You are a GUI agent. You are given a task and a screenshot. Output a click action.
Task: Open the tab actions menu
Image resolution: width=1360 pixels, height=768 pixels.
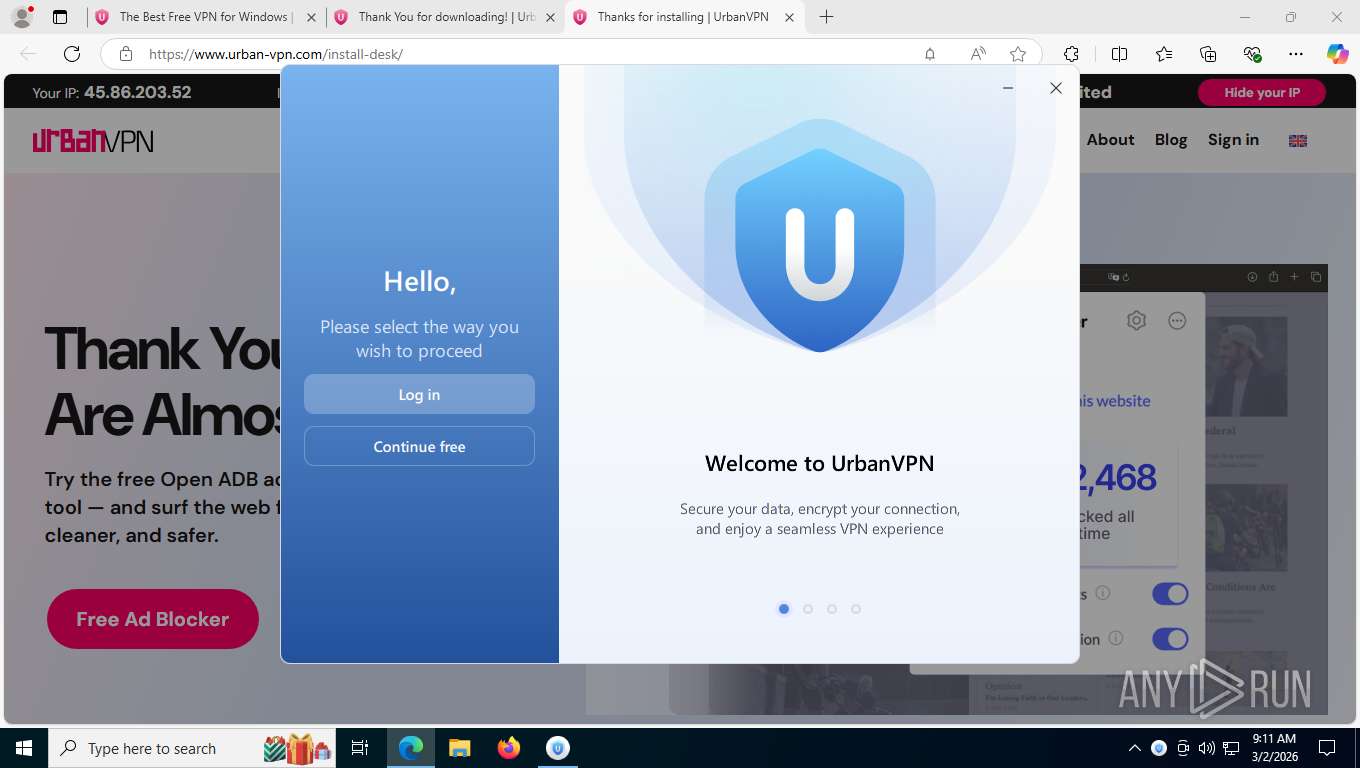60,17
